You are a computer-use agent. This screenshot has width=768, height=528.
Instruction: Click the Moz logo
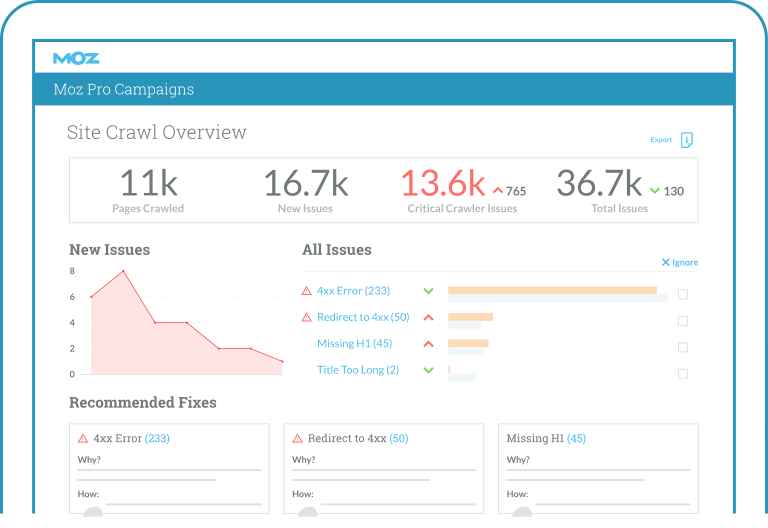click(76, 58)
